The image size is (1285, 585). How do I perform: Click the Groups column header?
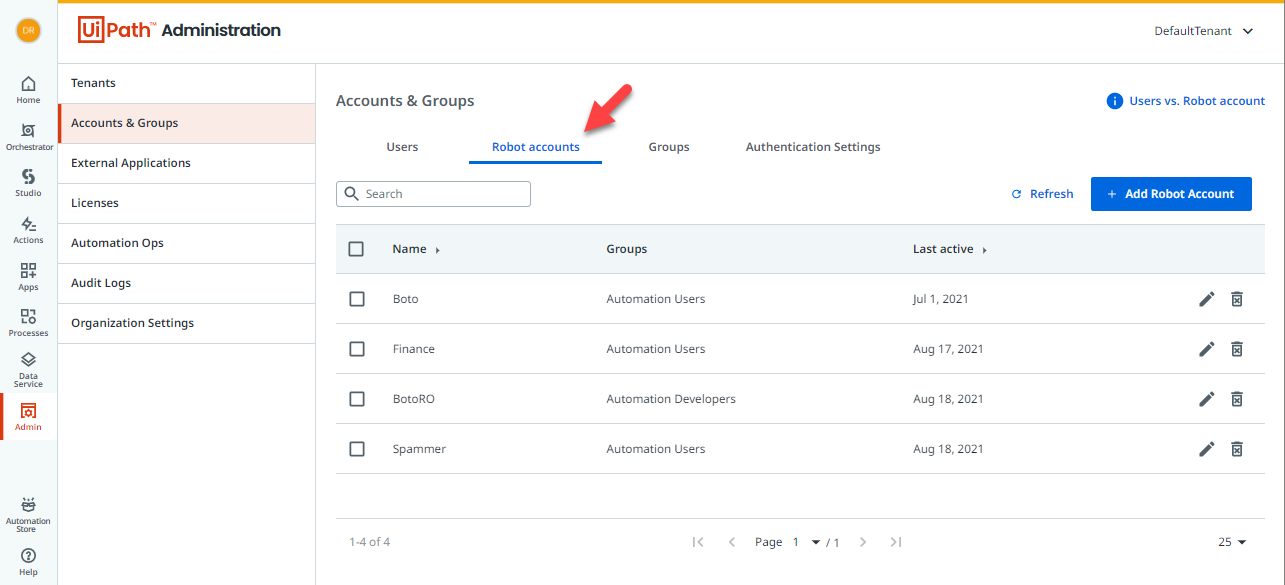pos(627,249)
